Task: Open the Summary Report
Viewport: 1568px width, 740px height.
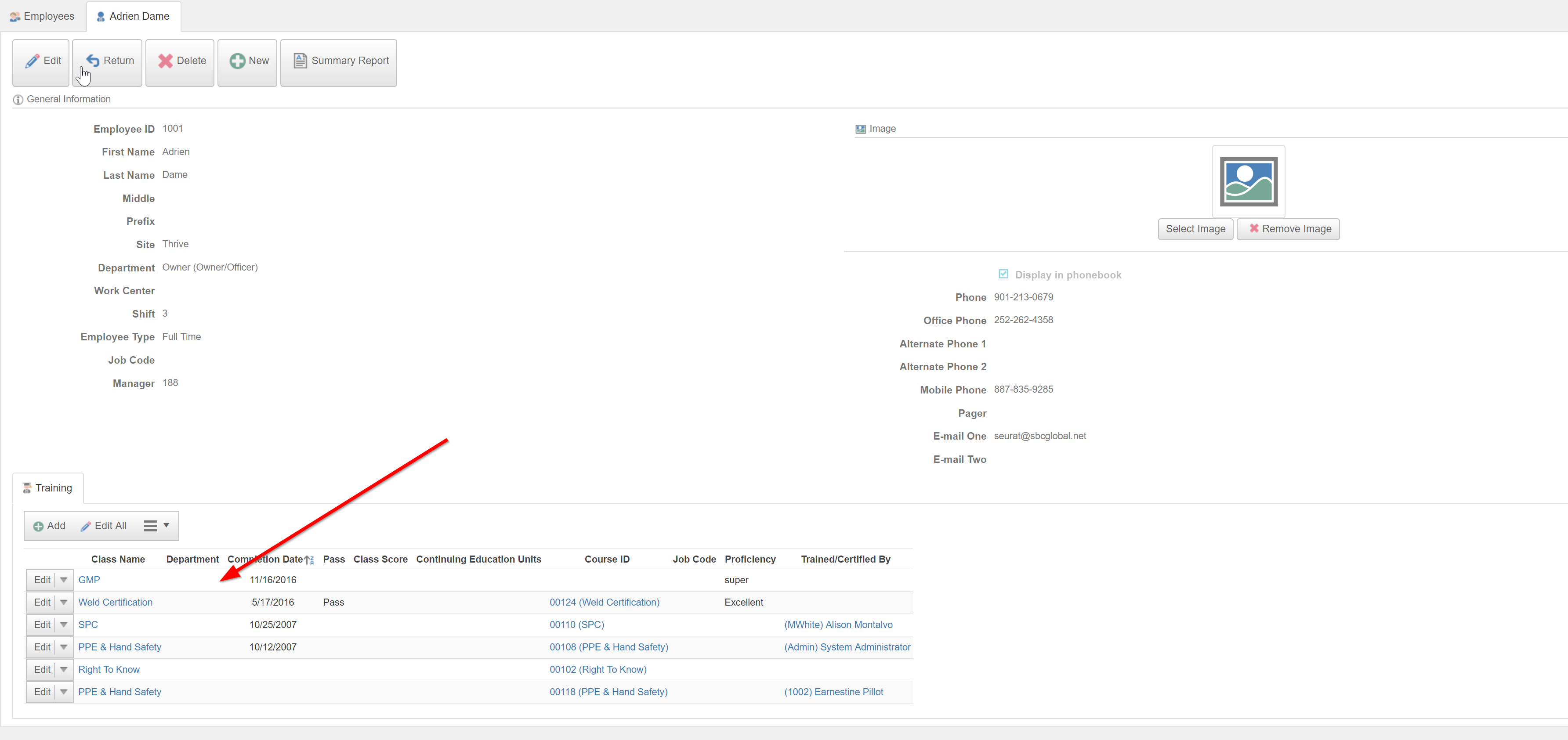Action: click(x=338, y=63)
